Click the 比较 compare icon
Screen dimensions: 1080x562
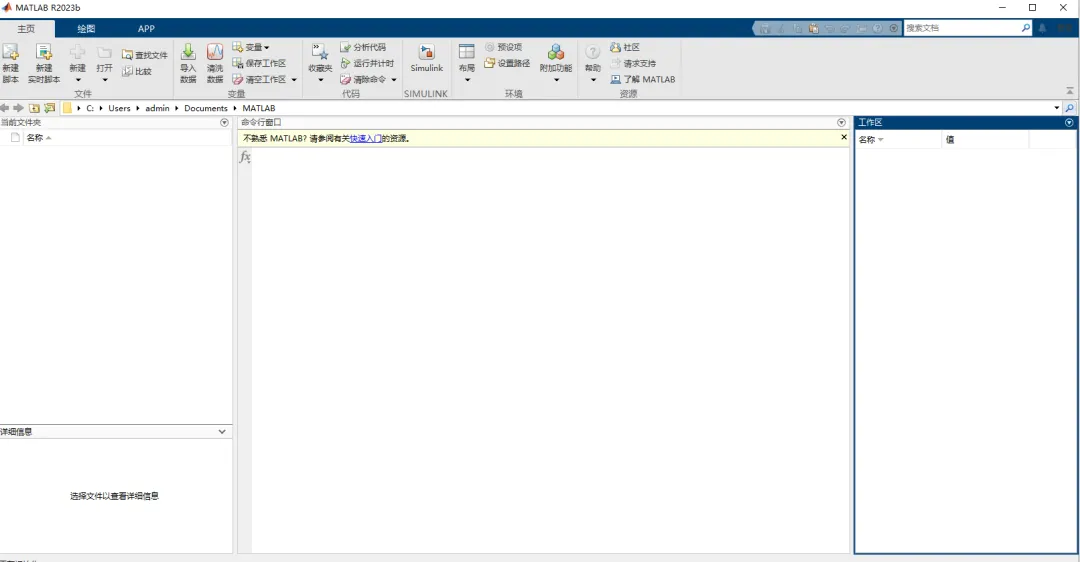pyautogui.click(x=127, y=71)
